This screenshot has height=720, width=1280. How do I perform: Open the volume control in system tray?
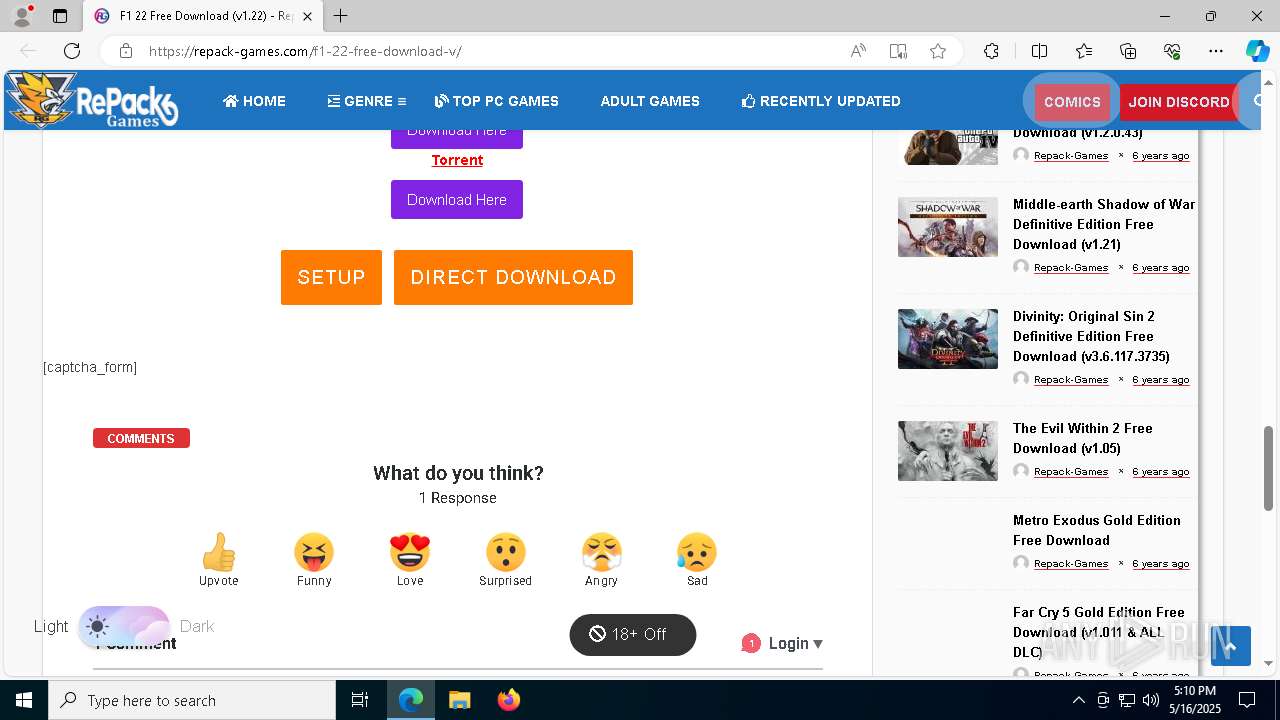pos(1151,700)
